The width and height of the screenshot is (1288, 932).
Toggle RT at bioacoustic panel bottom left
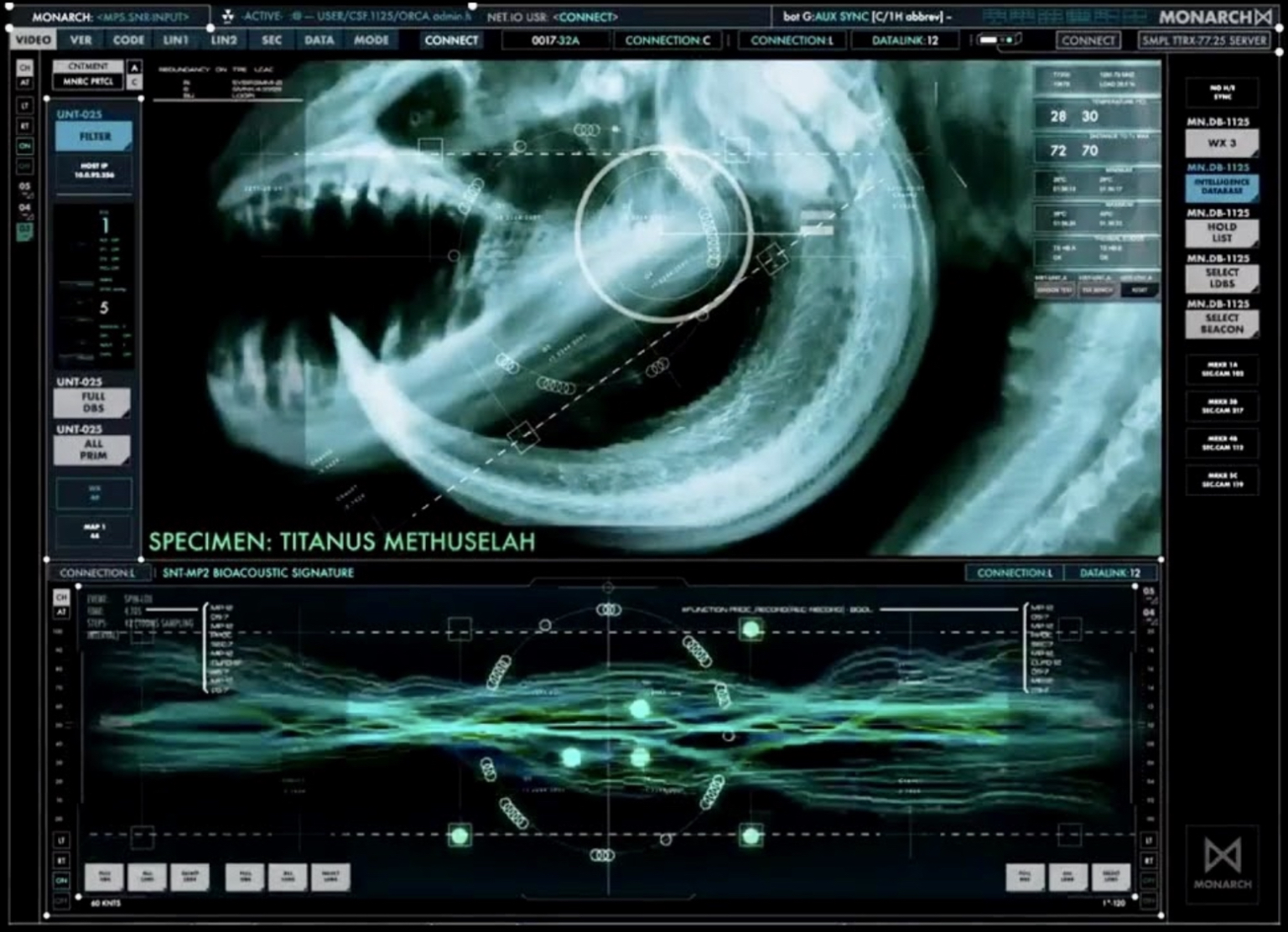61,861
